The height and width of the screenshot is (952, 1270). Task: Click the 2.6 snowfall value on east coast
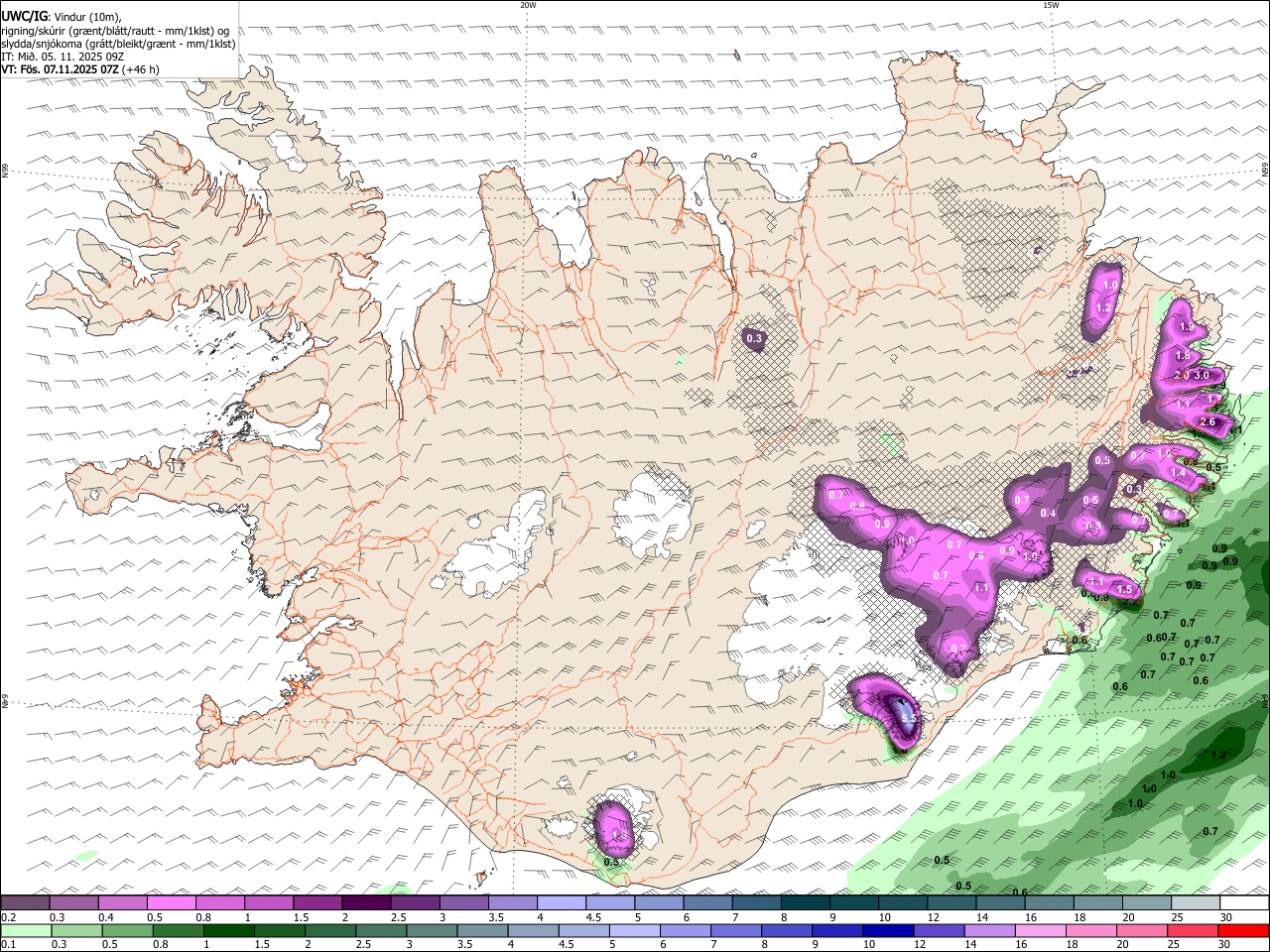pyautogui.click(x=1207, y=422)
